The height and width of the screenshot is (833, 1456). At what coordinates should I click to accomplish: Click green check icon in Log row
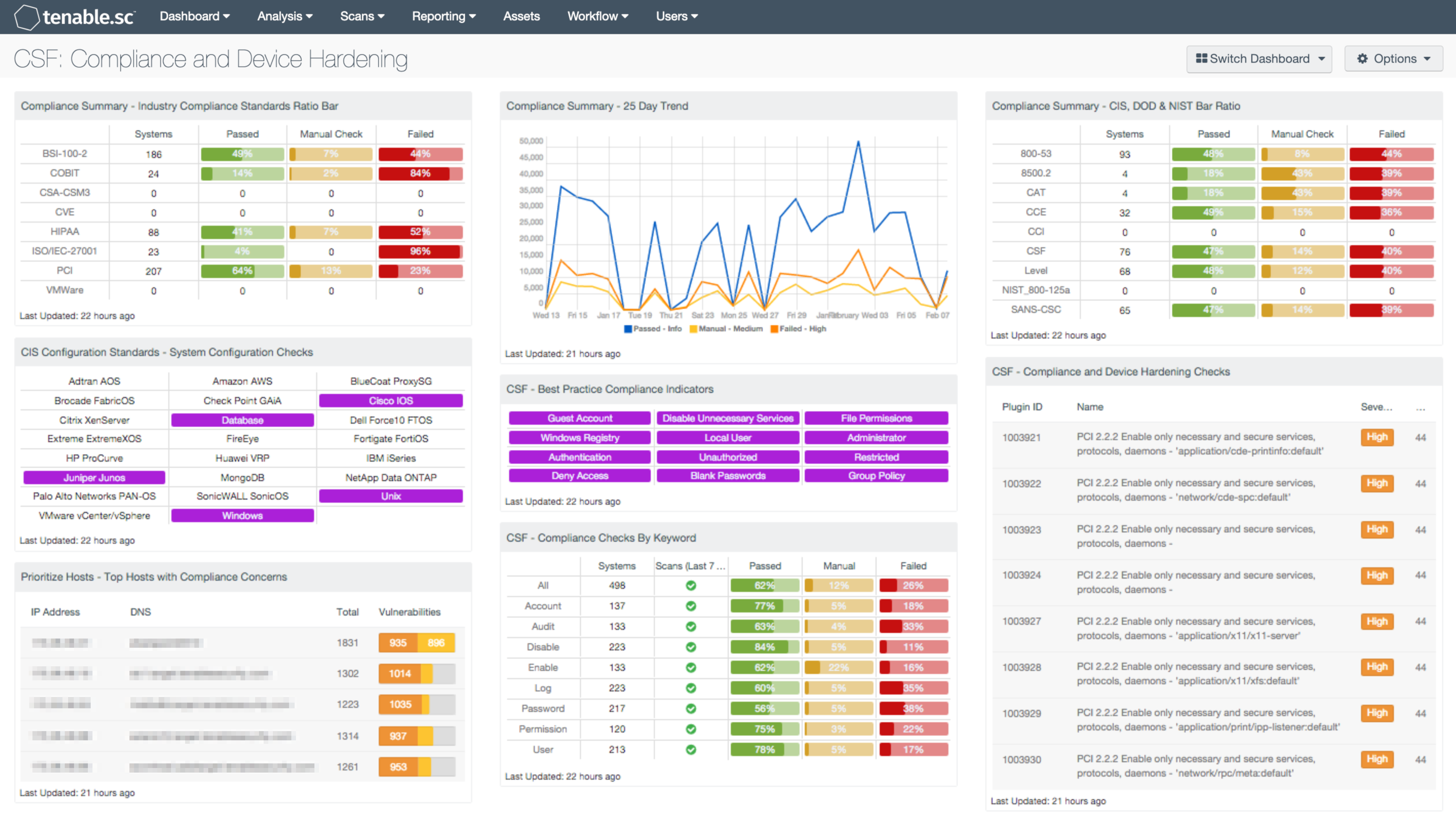[x=691, y=688]
